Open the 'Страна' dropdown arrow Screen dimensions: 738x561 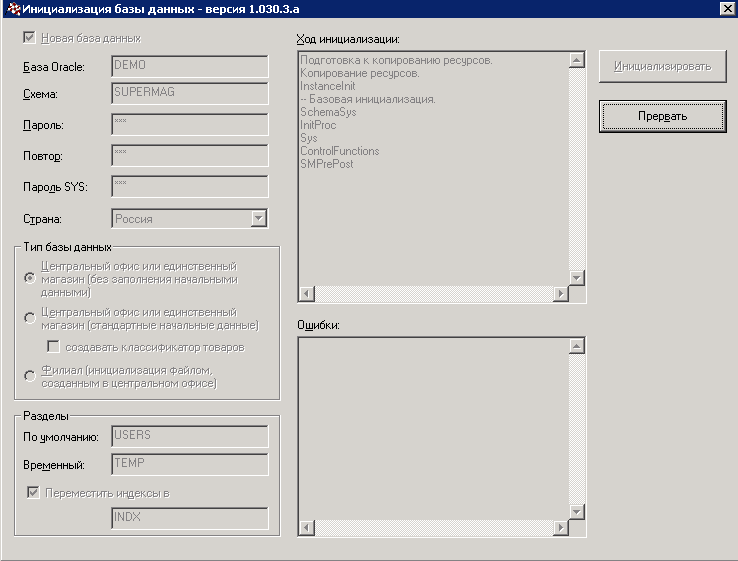(258, 218)
